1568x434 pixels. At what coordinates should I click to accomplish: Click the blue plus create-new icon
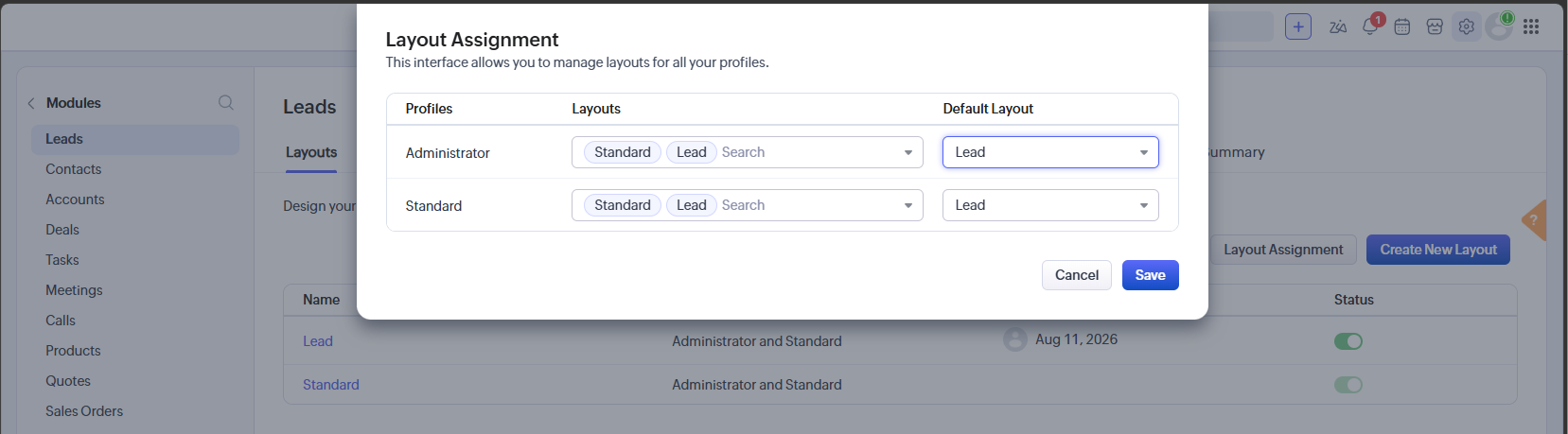(1298, 26)
